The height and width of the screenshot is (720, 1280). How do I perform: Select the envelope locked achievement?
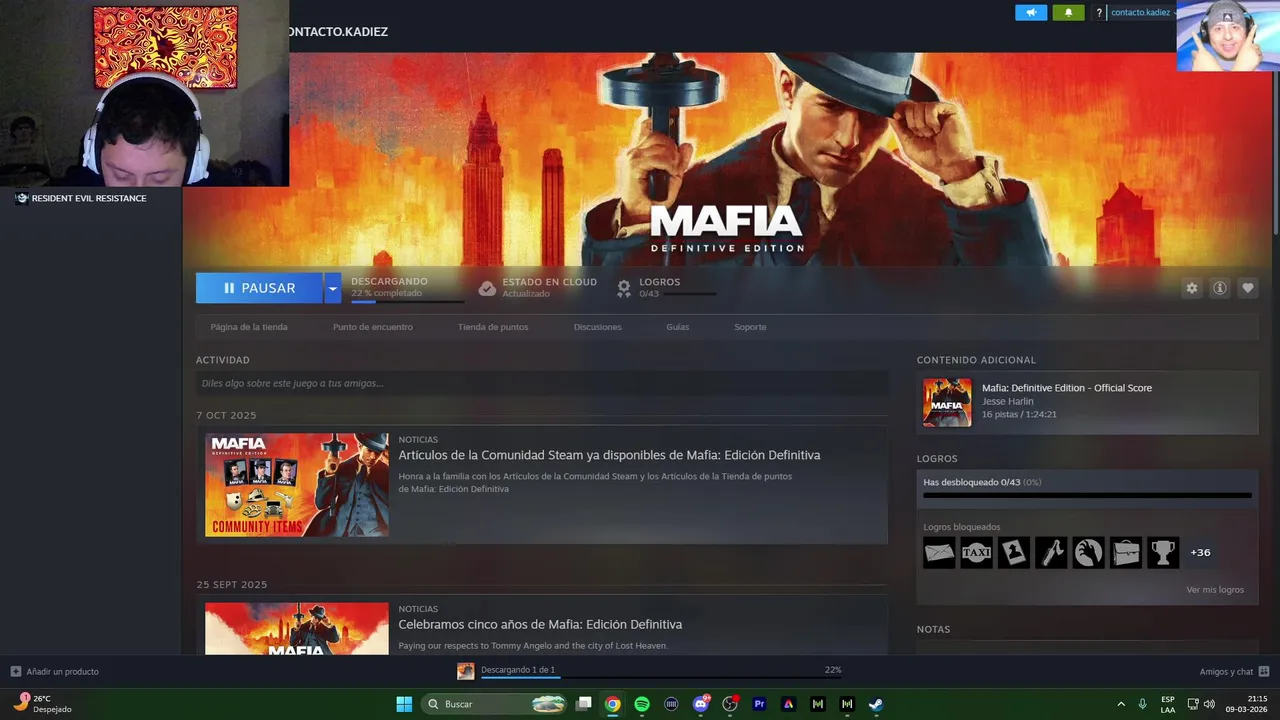[939, 552]
